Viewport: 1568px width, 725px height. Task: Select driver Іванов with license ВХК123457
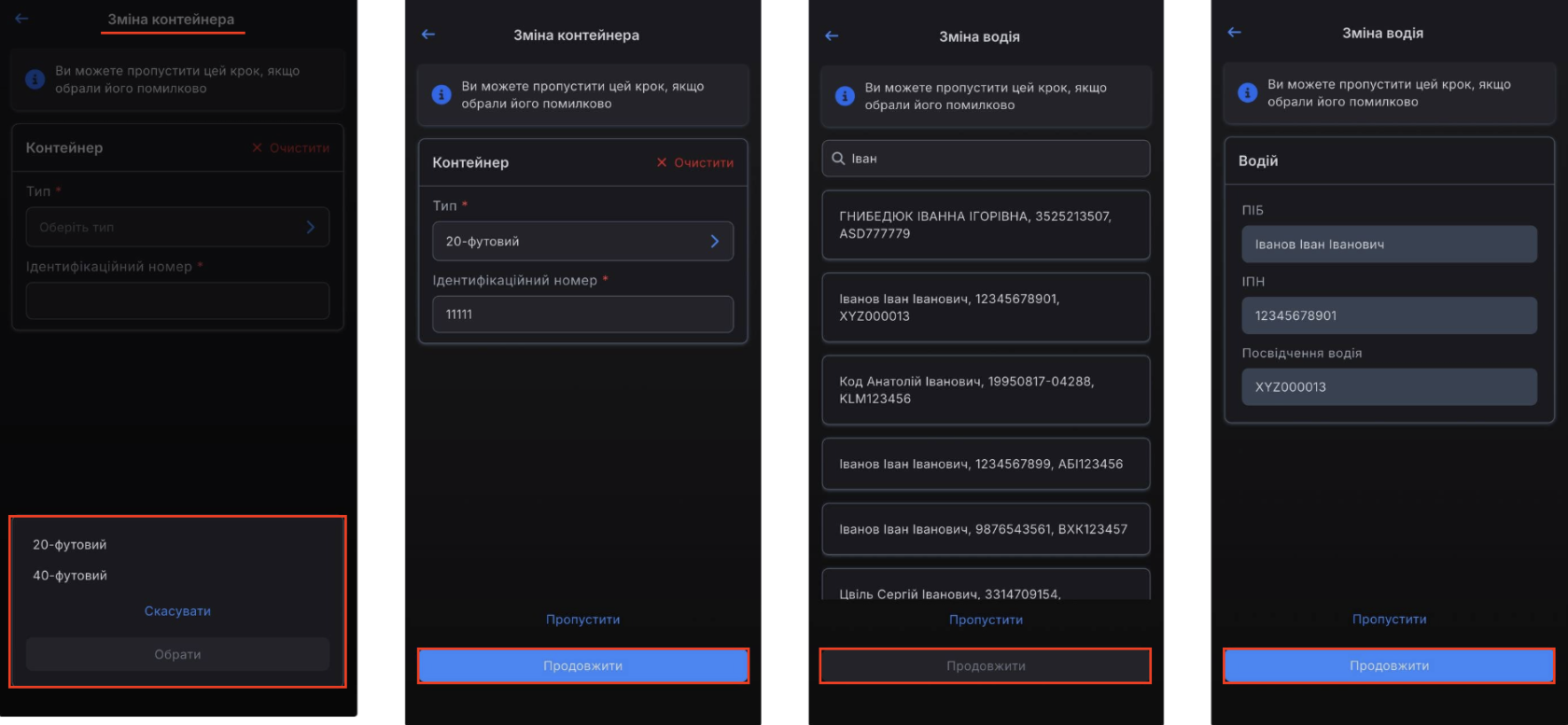pos(986,529)
